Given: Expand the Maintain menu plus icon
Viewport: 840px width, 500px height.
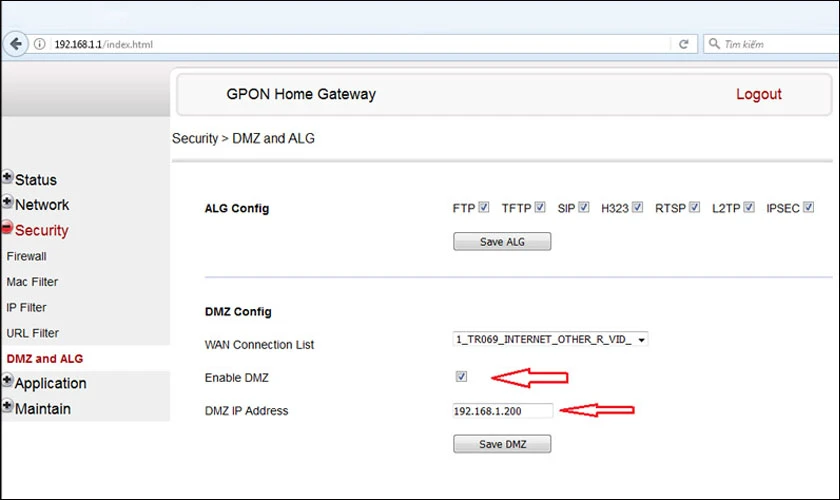Looking at the screenshot, I should point(7,406).
